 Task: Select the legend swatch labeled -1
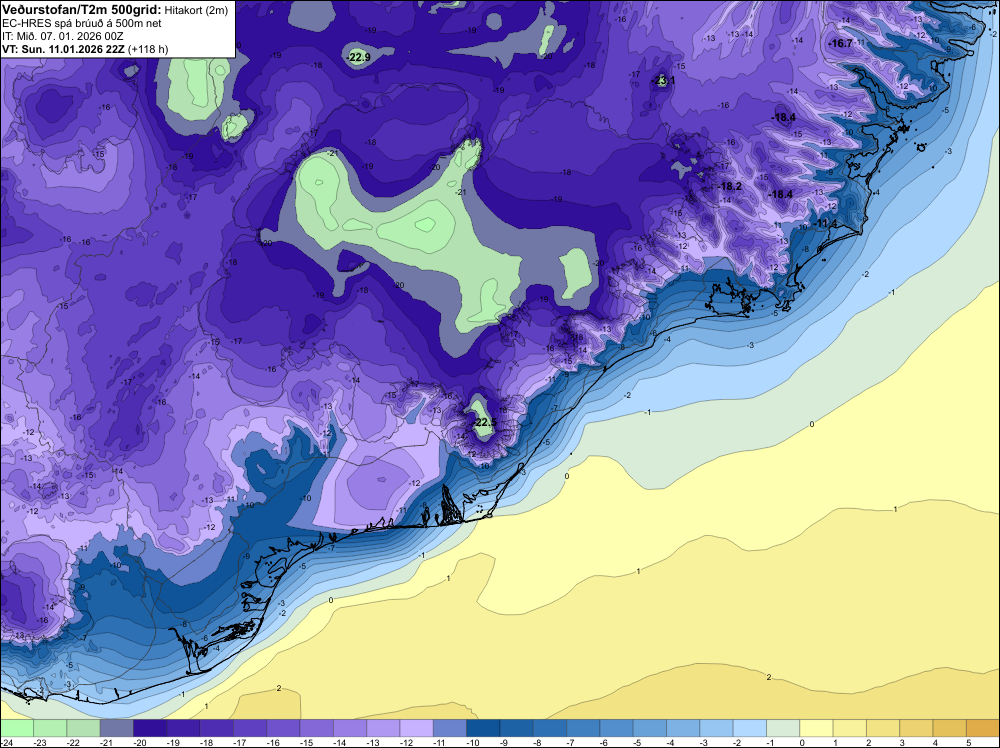coord(783,728)
